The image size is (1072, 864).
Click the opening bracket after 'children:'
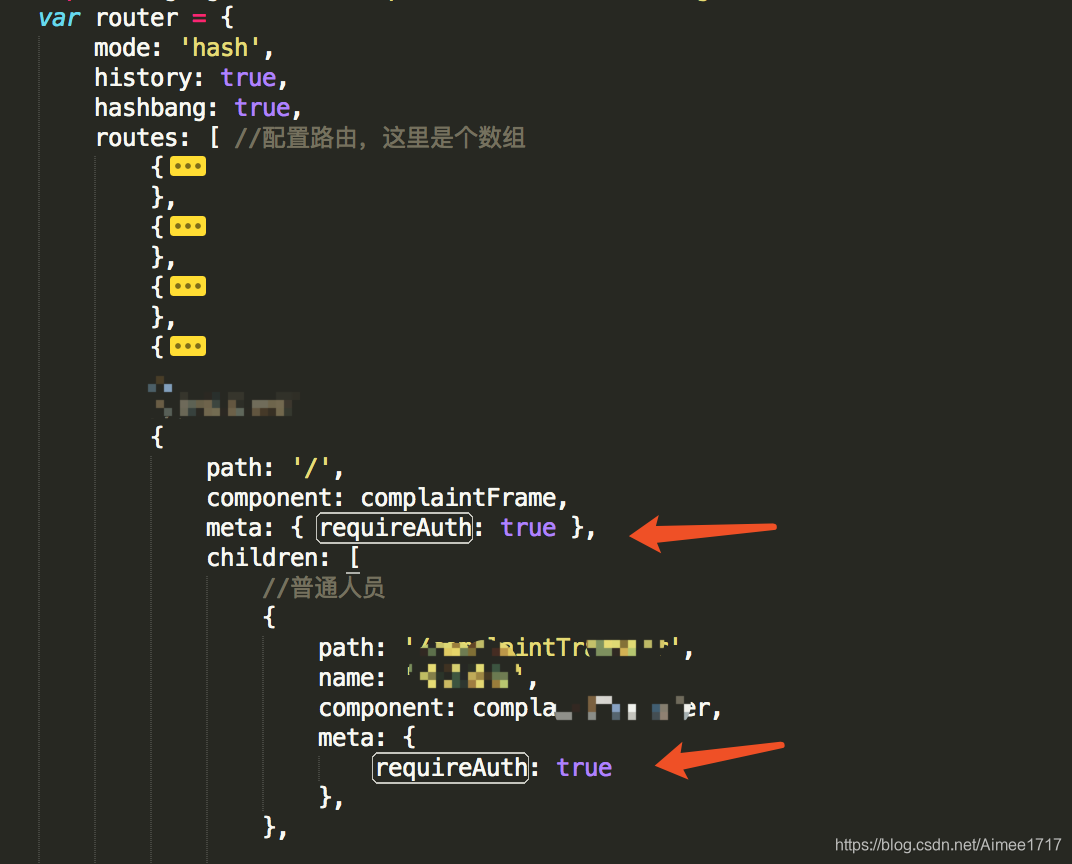[x=354, y=558]
